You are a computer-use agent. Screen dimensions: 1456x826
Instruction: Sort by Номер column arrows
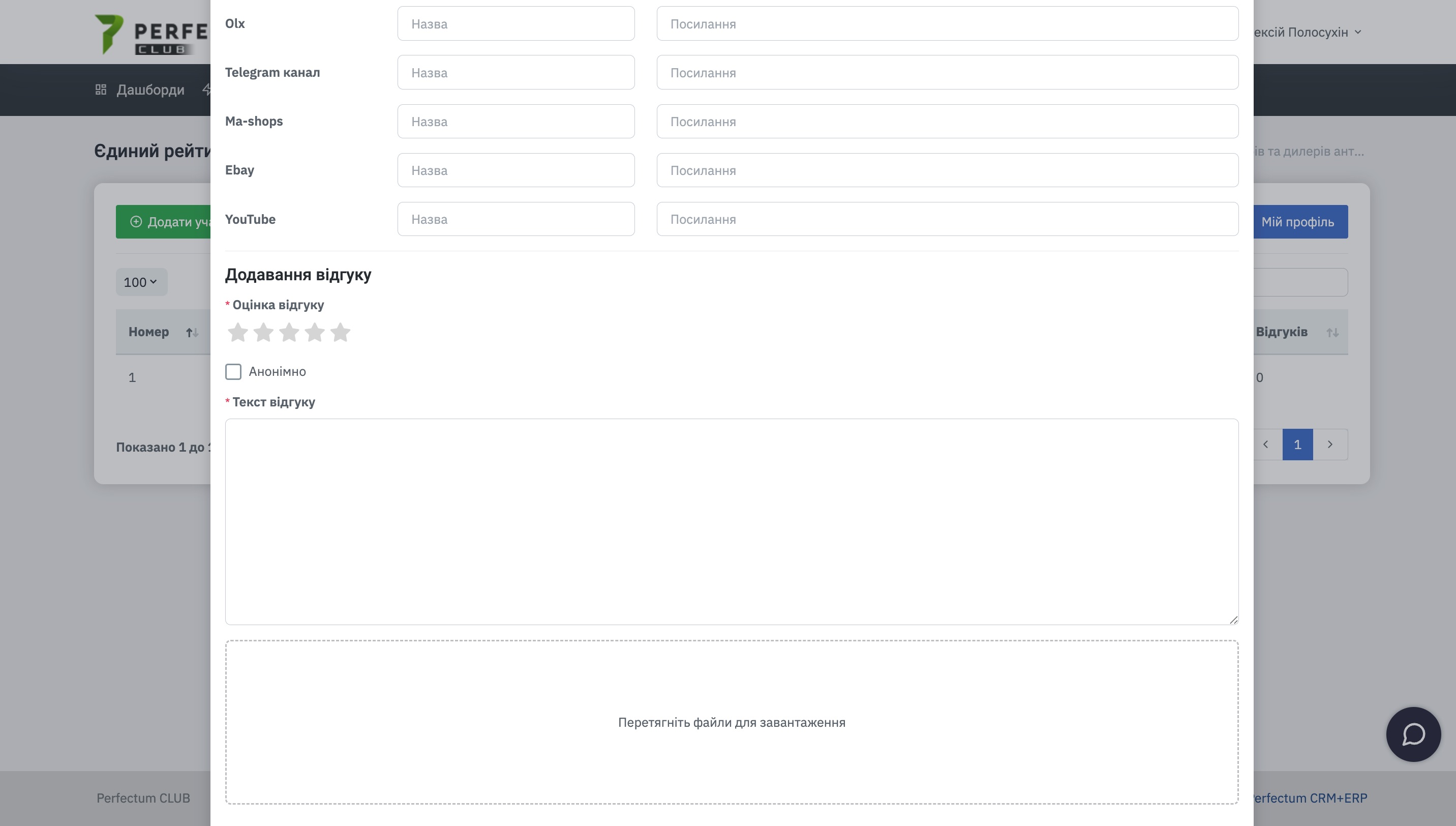pyautogui.click(x=192, y=333)
